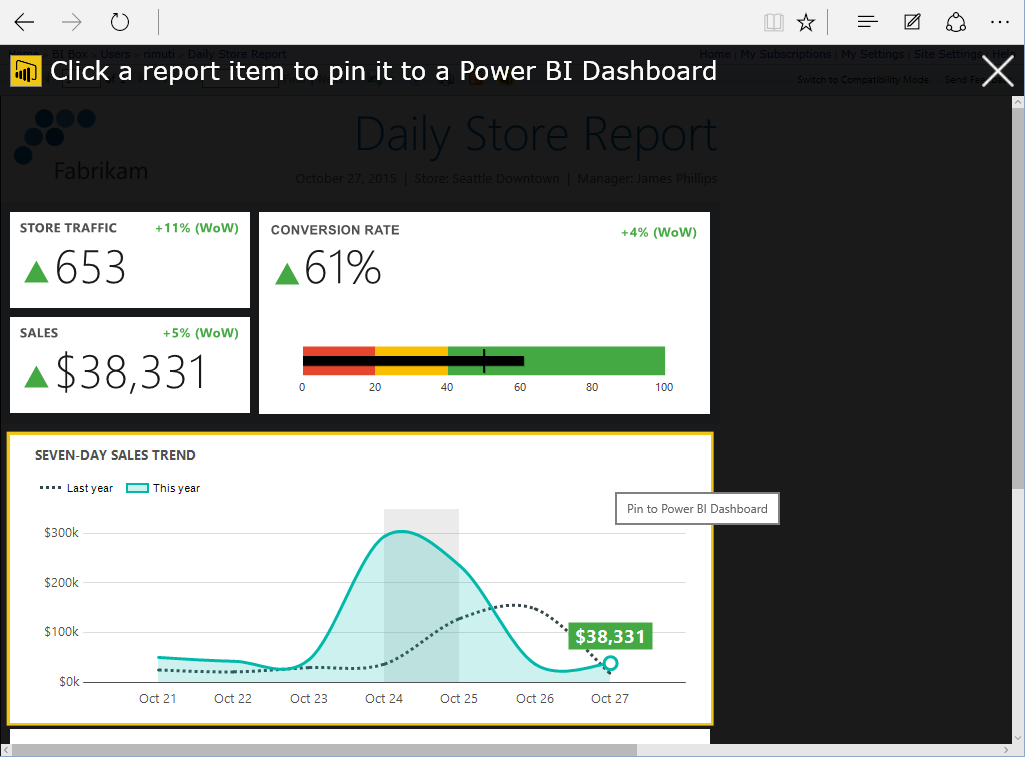Screen dimensions: 1025x757
Task: Select the Store Traffic tile to pin it
Action: (128, 260)
